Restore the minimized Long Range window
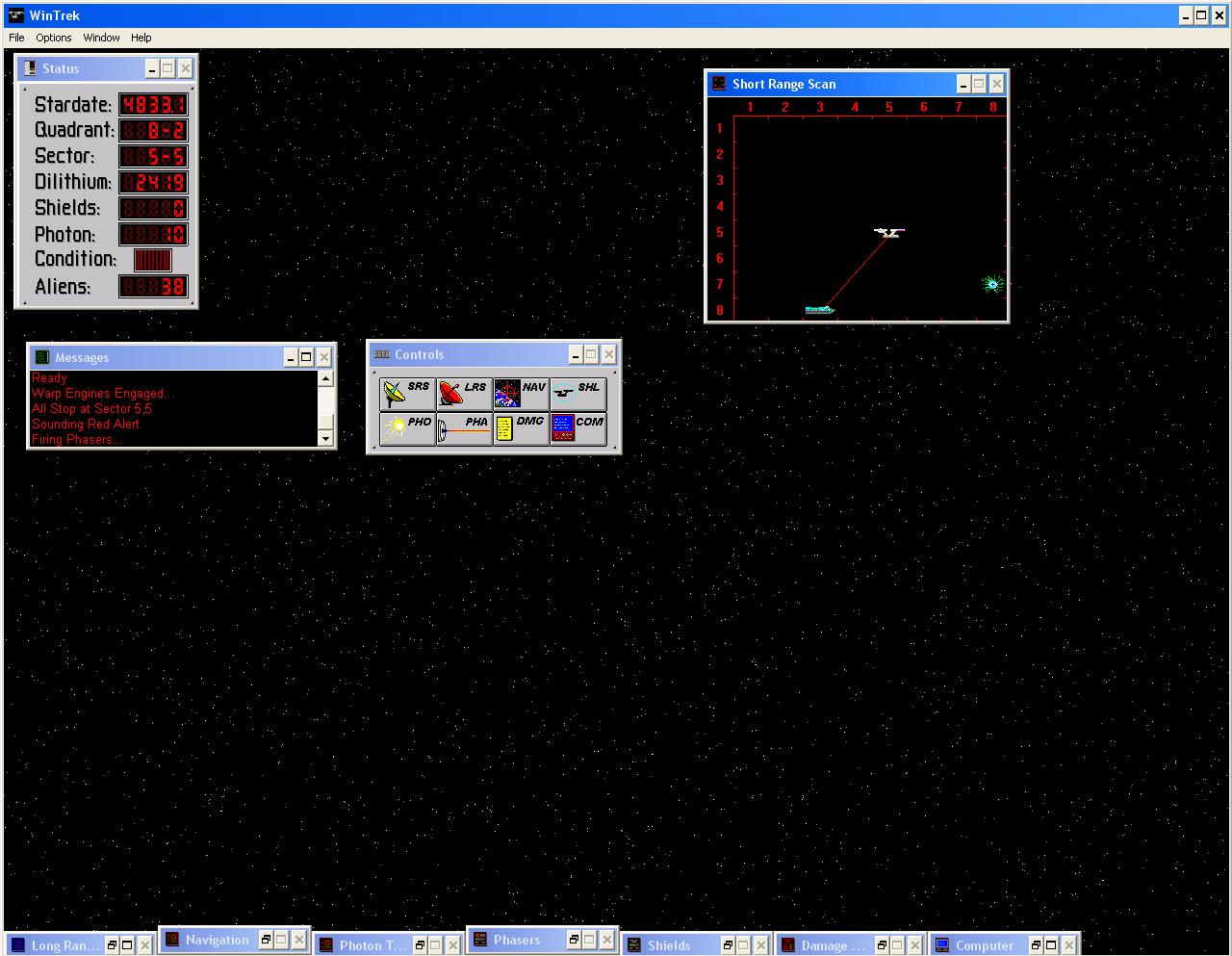 point(112,945)
